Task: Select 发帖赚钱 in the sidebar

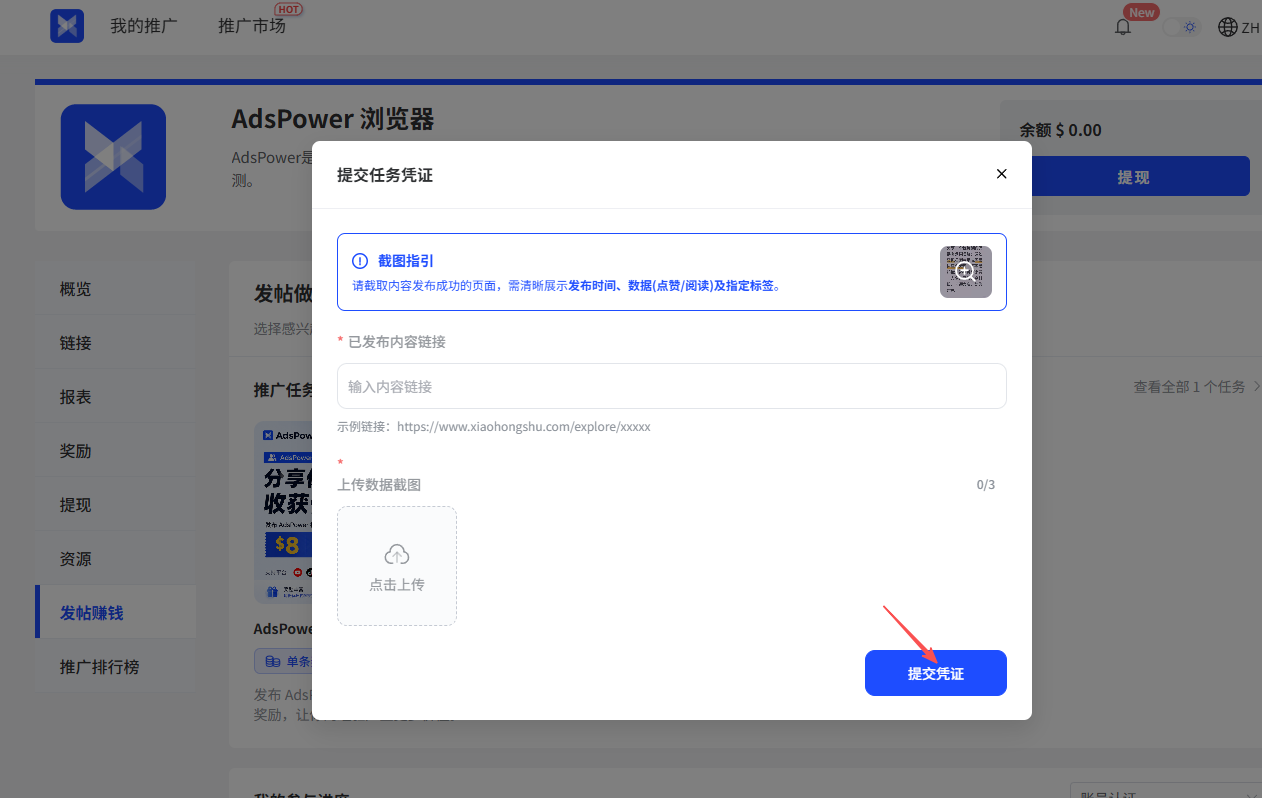Action: (115, 613)
